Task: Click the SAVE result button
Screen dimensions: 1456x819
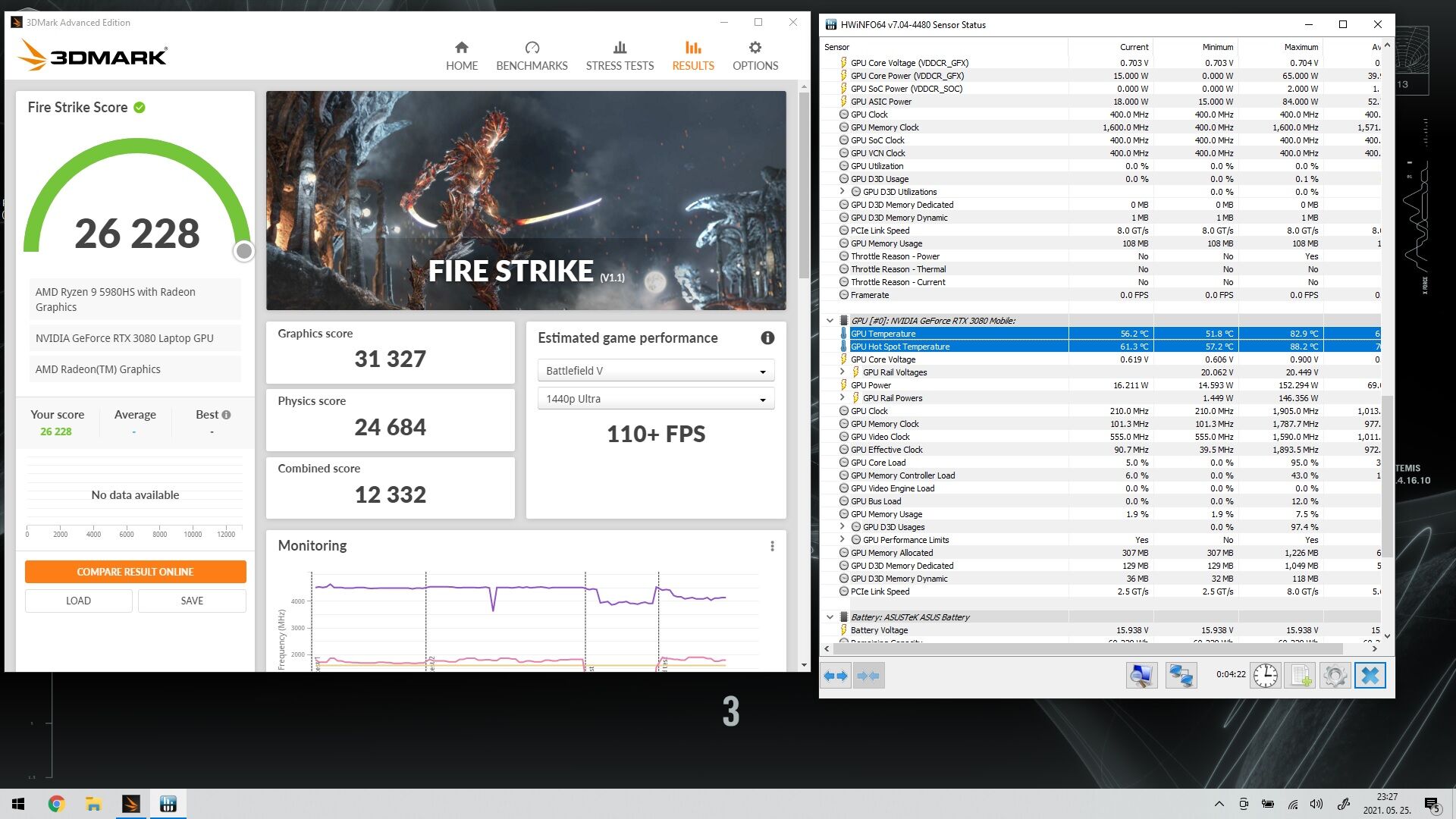Action: coord(192,601)
